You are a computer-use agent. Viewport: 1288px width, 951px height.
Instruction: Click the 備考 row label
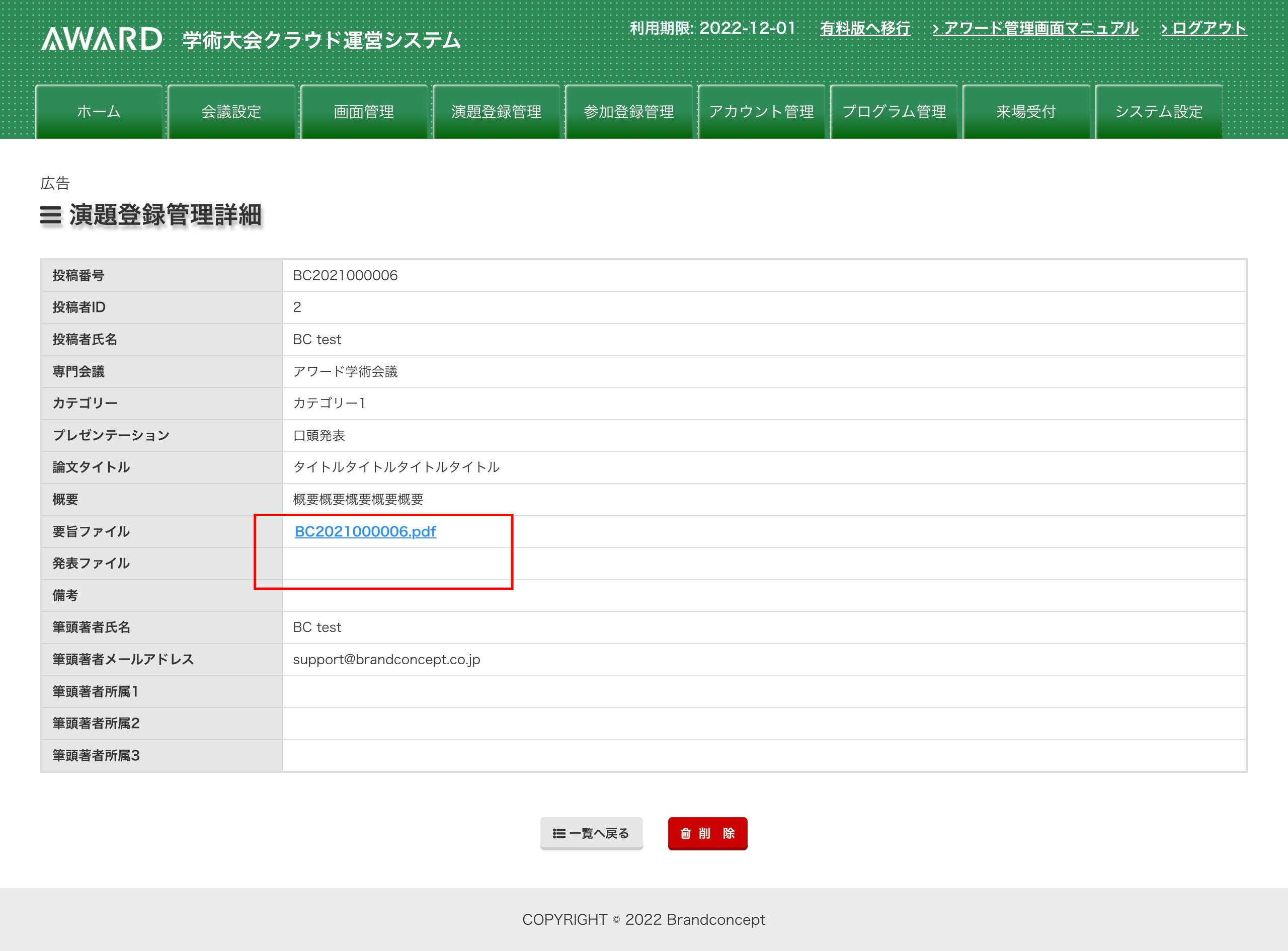pos(65,595)
